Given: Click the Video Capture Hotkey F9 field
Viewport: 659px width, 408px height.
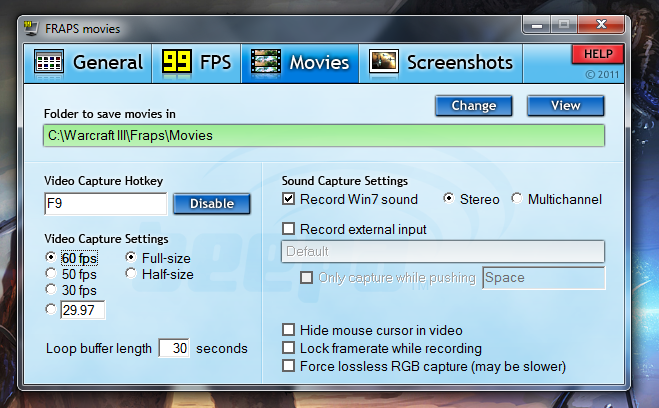Looking at the screenshot, I should 105,204.
